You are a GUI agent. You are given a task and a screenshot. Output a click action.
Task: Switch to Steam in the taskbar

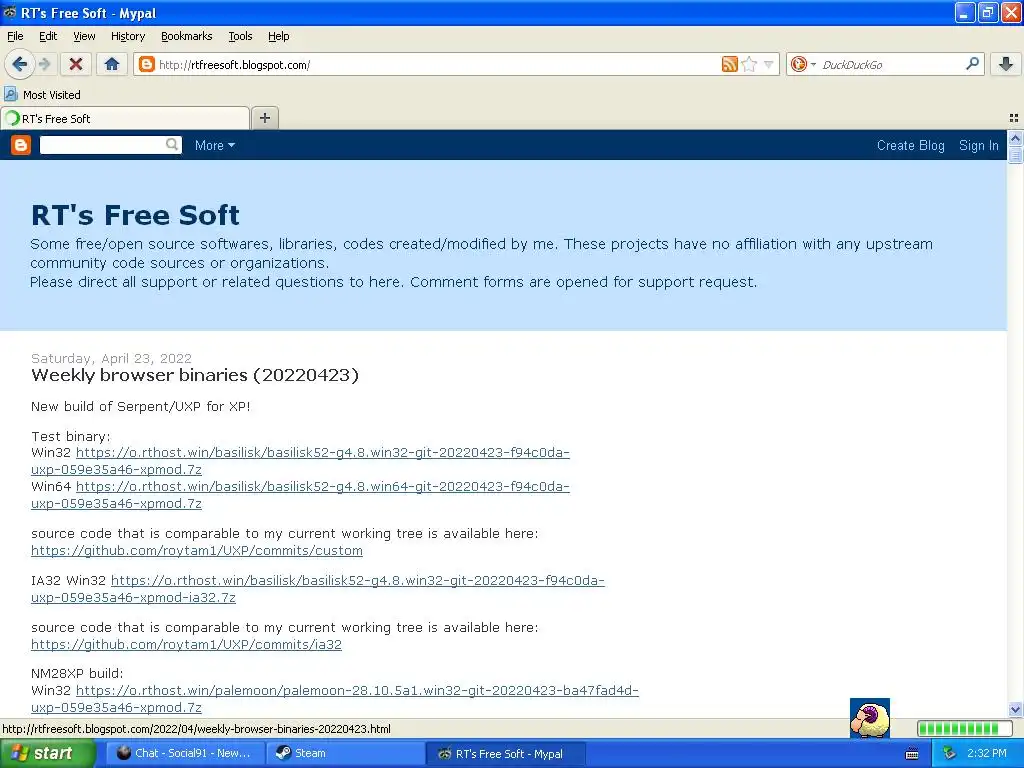[x=345, y=753]
